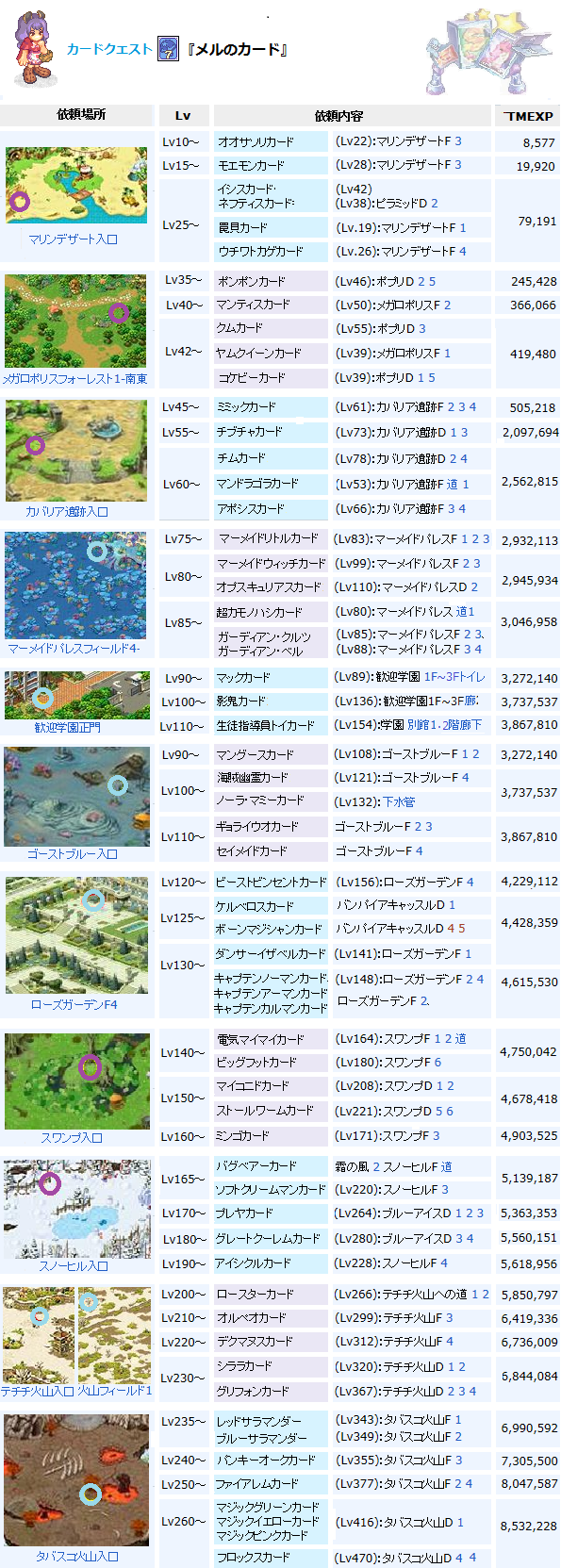
Task: Follow the マーメイドパレスフィールド4 link
Action: tap(74, 649)
